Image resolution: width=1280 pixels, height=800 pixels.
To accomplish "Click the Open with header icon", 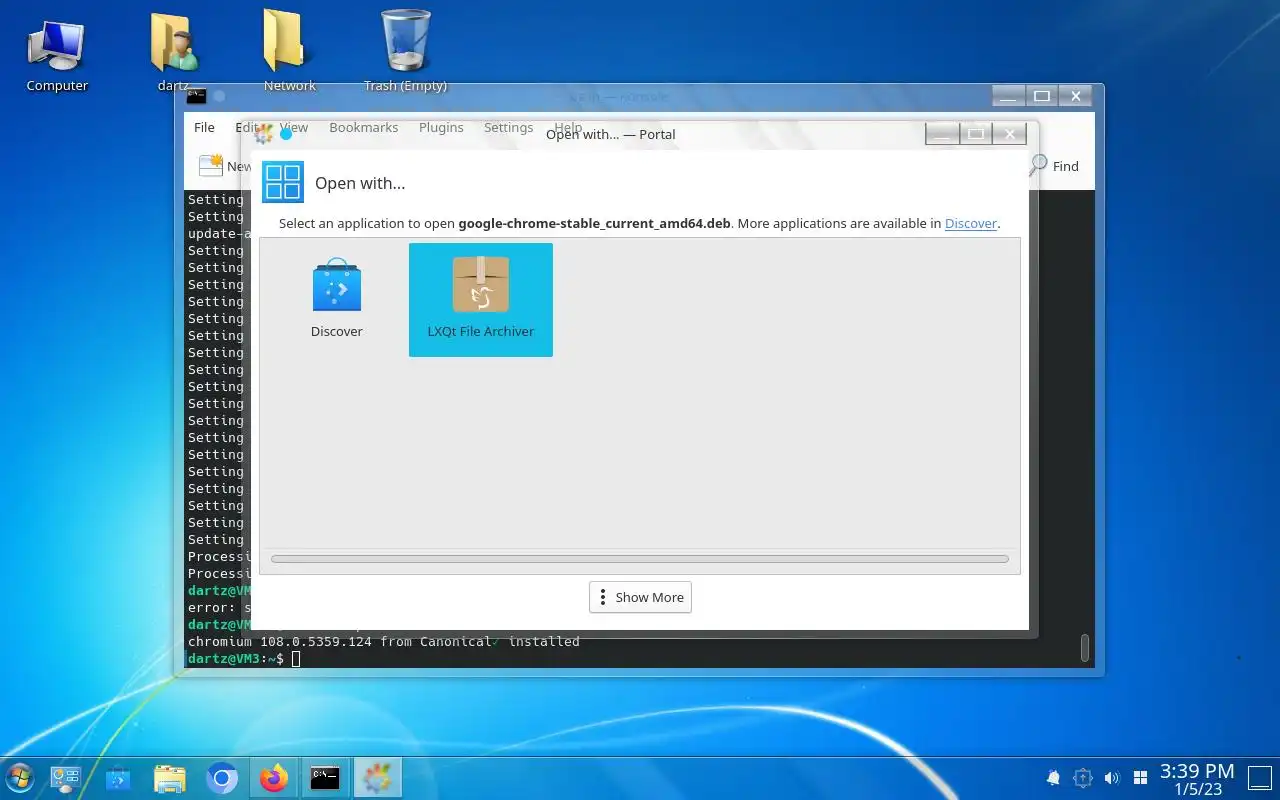I will (283, 182).
